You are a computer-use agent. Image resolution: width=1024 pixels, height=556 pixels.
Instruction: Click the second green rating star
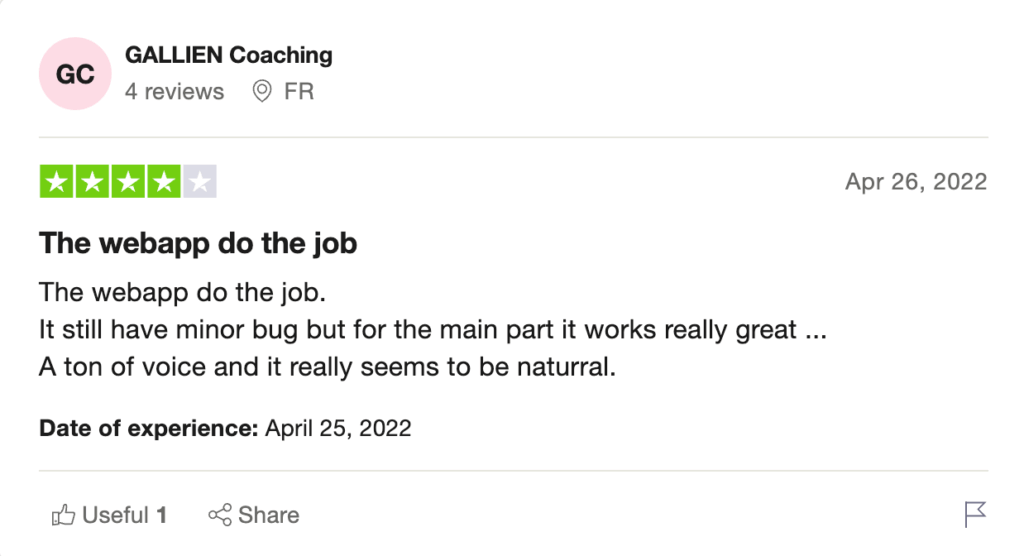coord(93,182)
